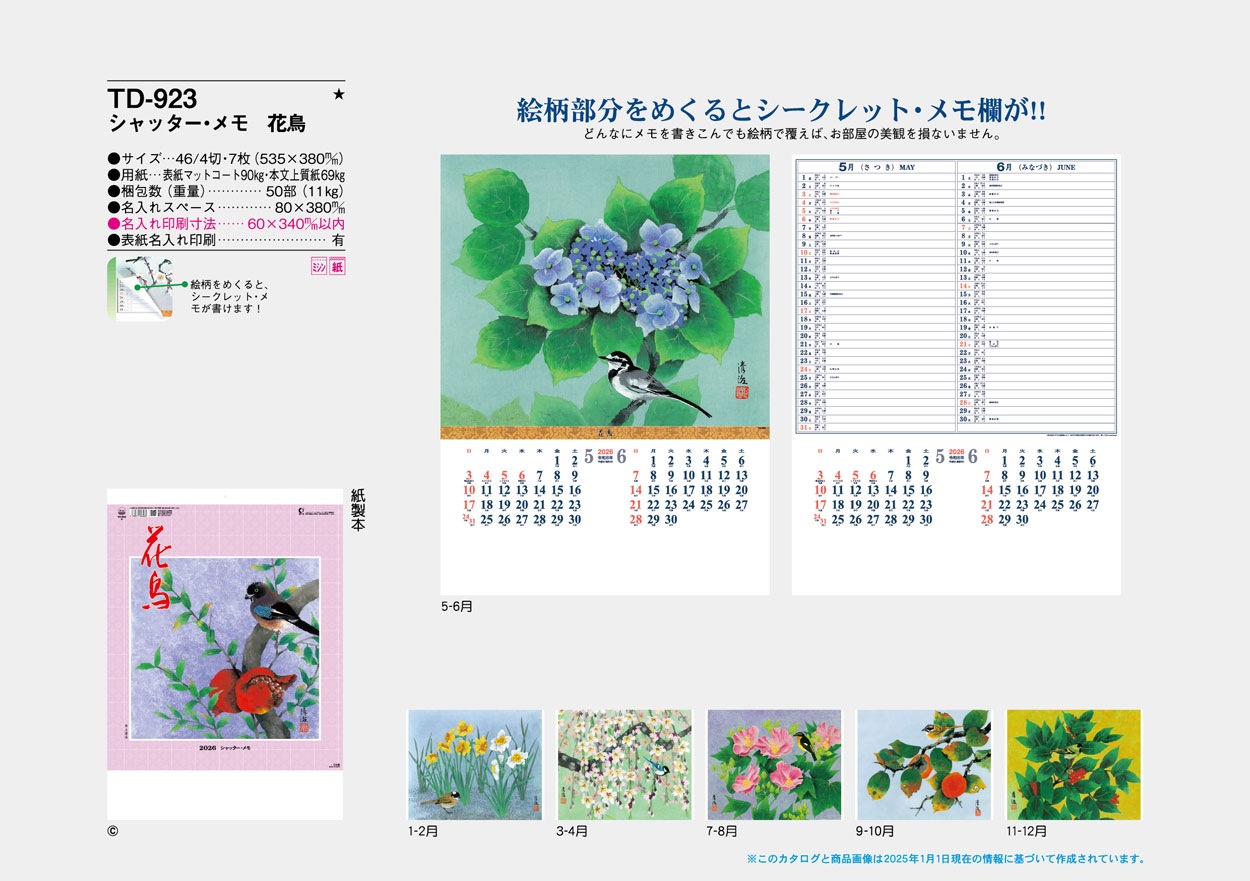Click the 11-12月 label
Image resolution: width=1250 pixels, height=881 pixels.
click(x=1028, y=831)
